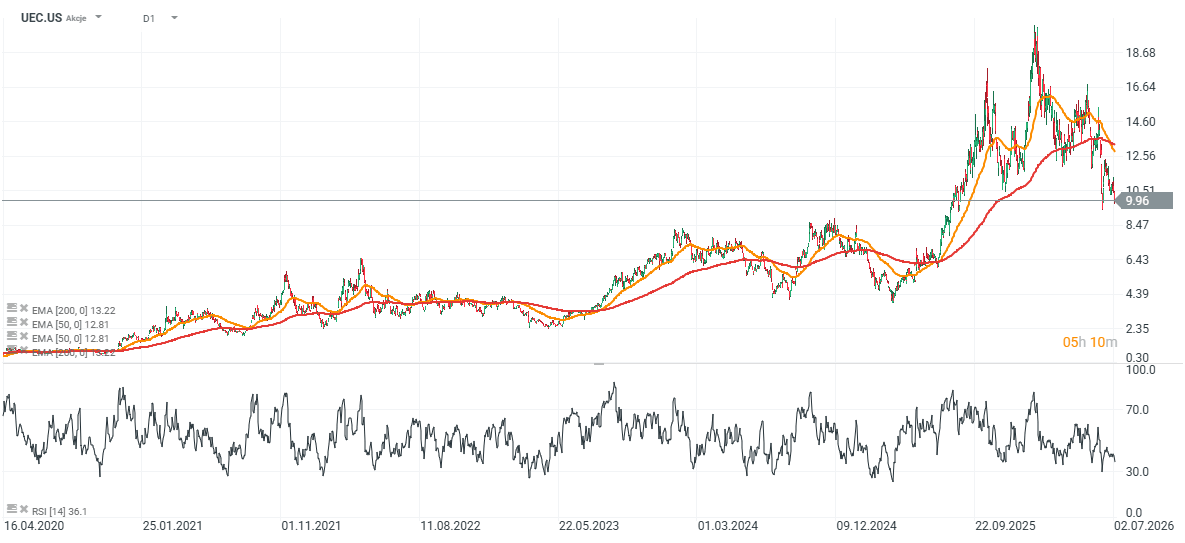Screen dimensions: 1185x543
Task: Expand the D1 timeframe dropdown arrow
Action: coord(174,17)
